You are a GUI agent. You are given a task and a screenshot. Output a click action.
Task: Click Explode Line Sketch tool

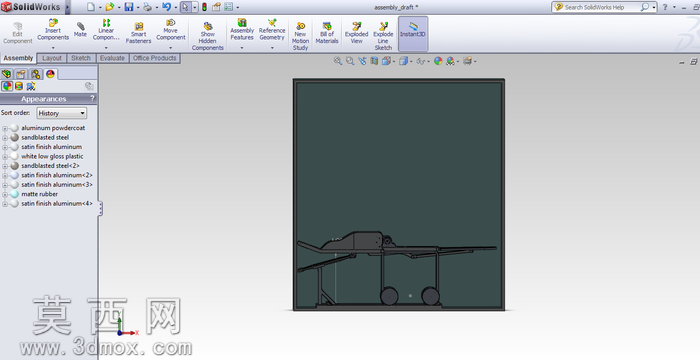tap(383, 37)
